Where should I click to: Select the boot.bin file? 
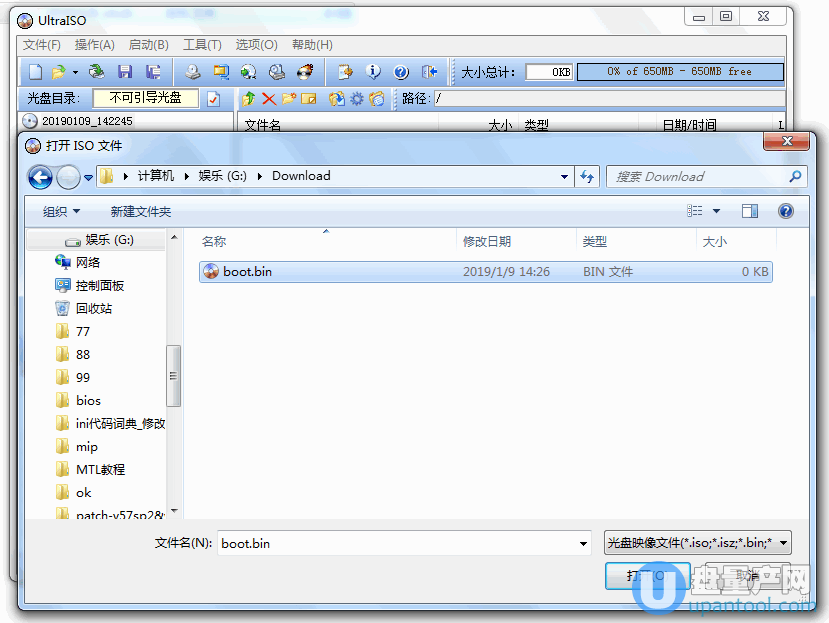(x=486, y=272)
